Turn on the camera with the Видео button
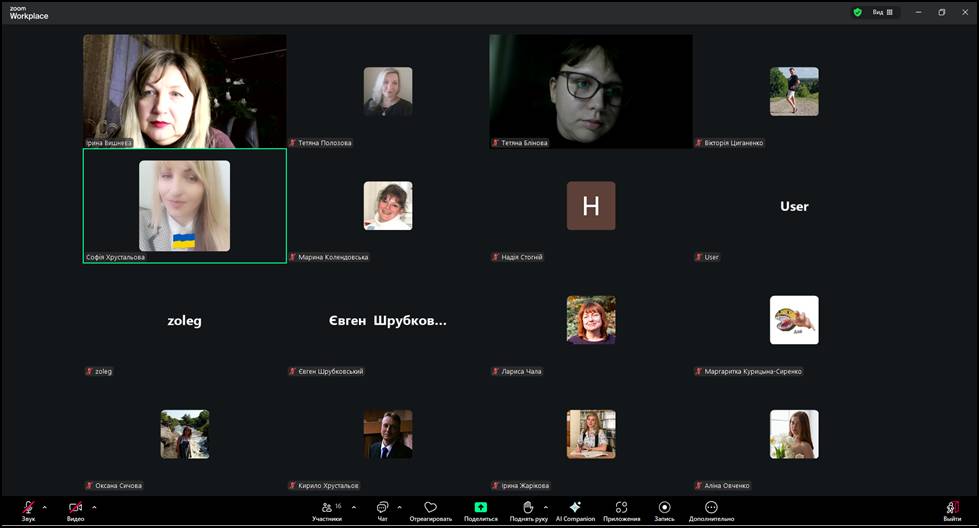The width and height of the screenshot is (979, 528). coord(75,509)
